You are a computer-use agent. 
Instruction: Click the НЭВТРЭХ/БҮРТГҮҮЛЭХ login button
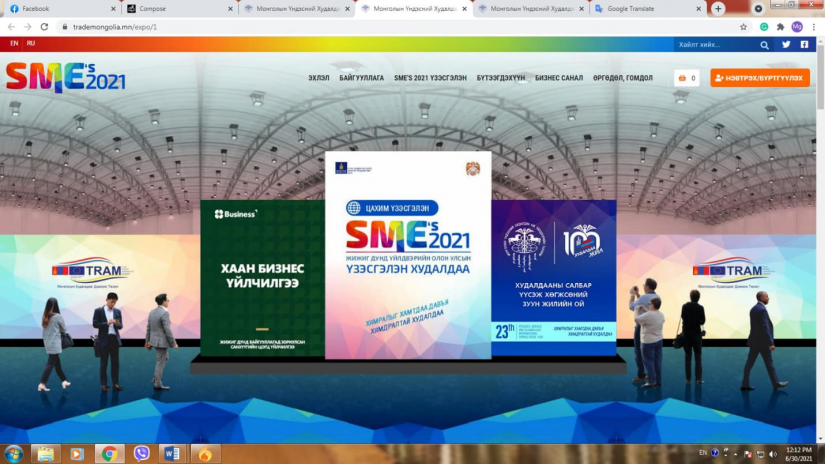pos(760,78)
